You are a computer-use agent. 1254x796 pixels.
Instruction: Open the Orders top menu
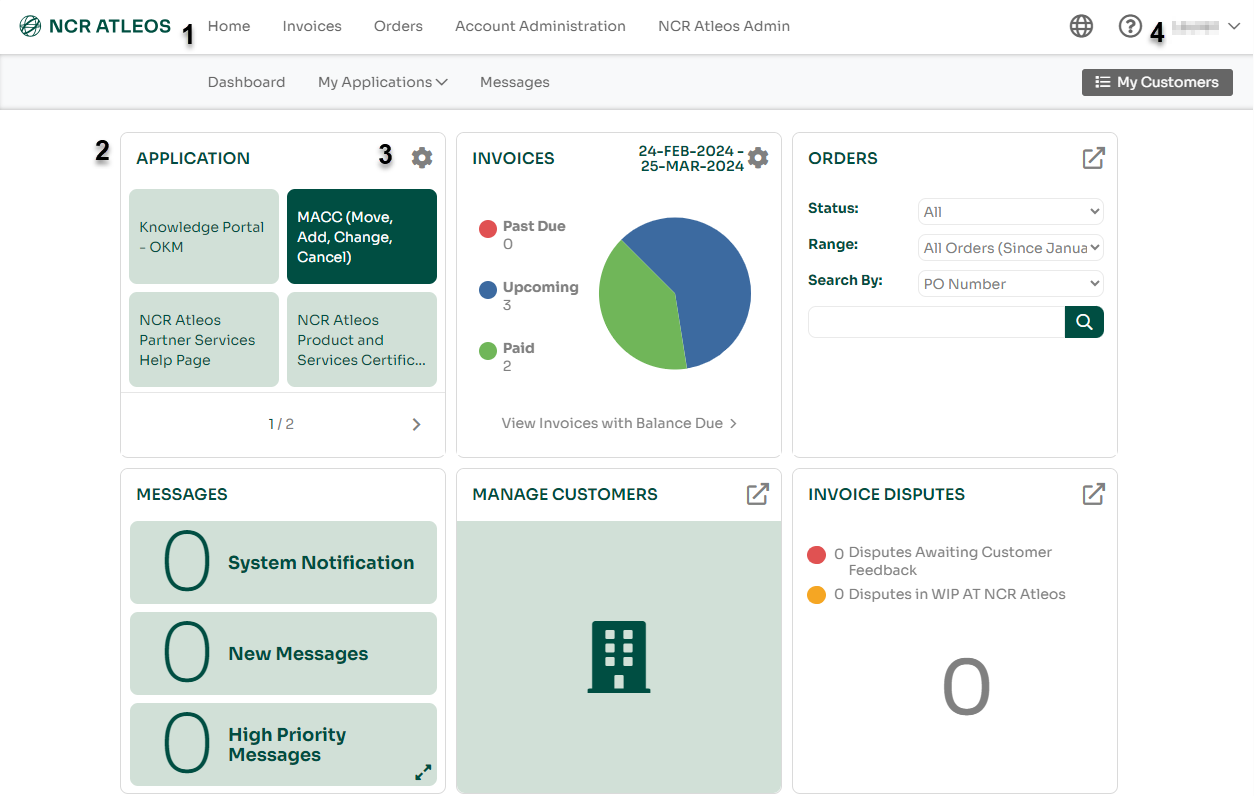[398, 26]
